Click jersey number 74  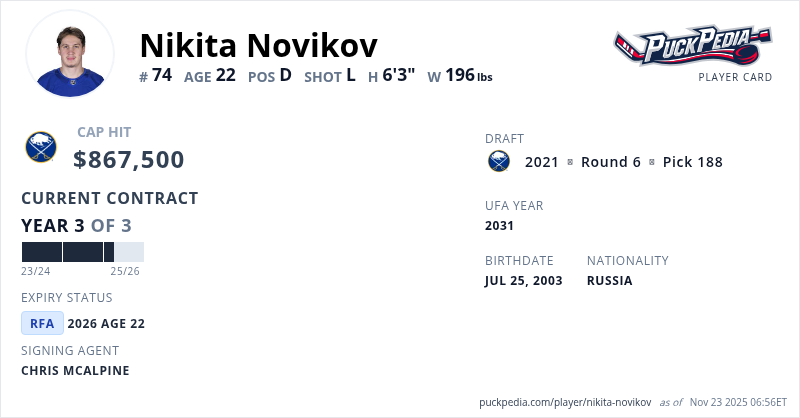(x=162, y=75)
